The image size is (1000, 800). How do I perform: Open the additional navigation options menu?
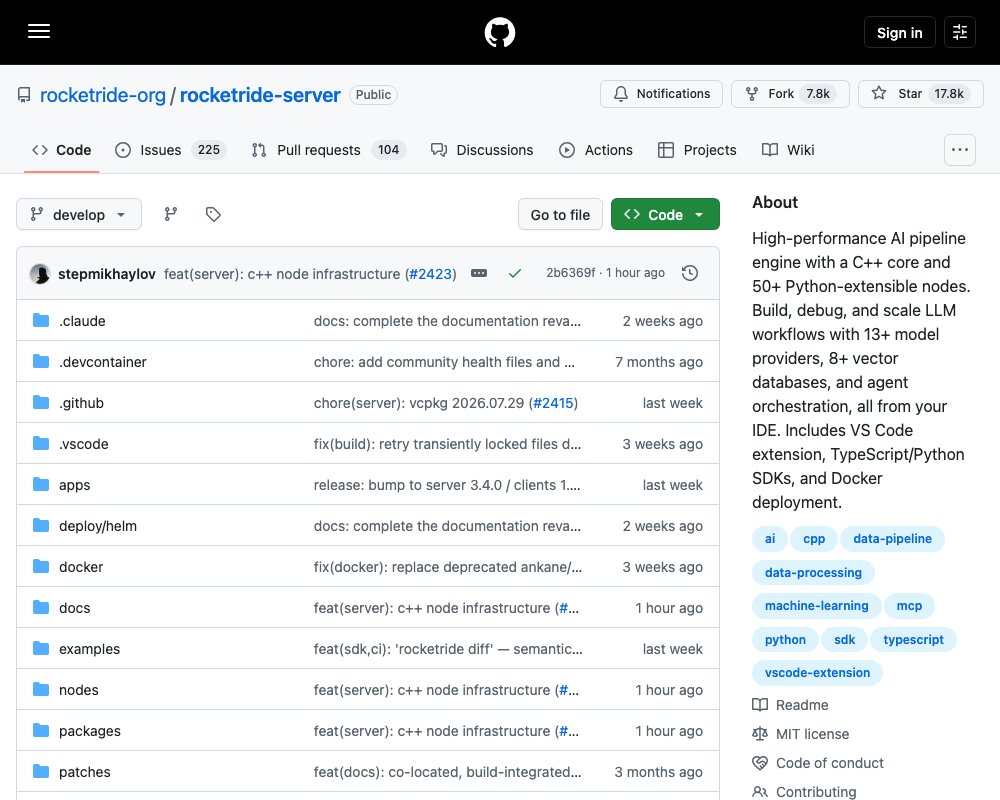pos(960,150)
